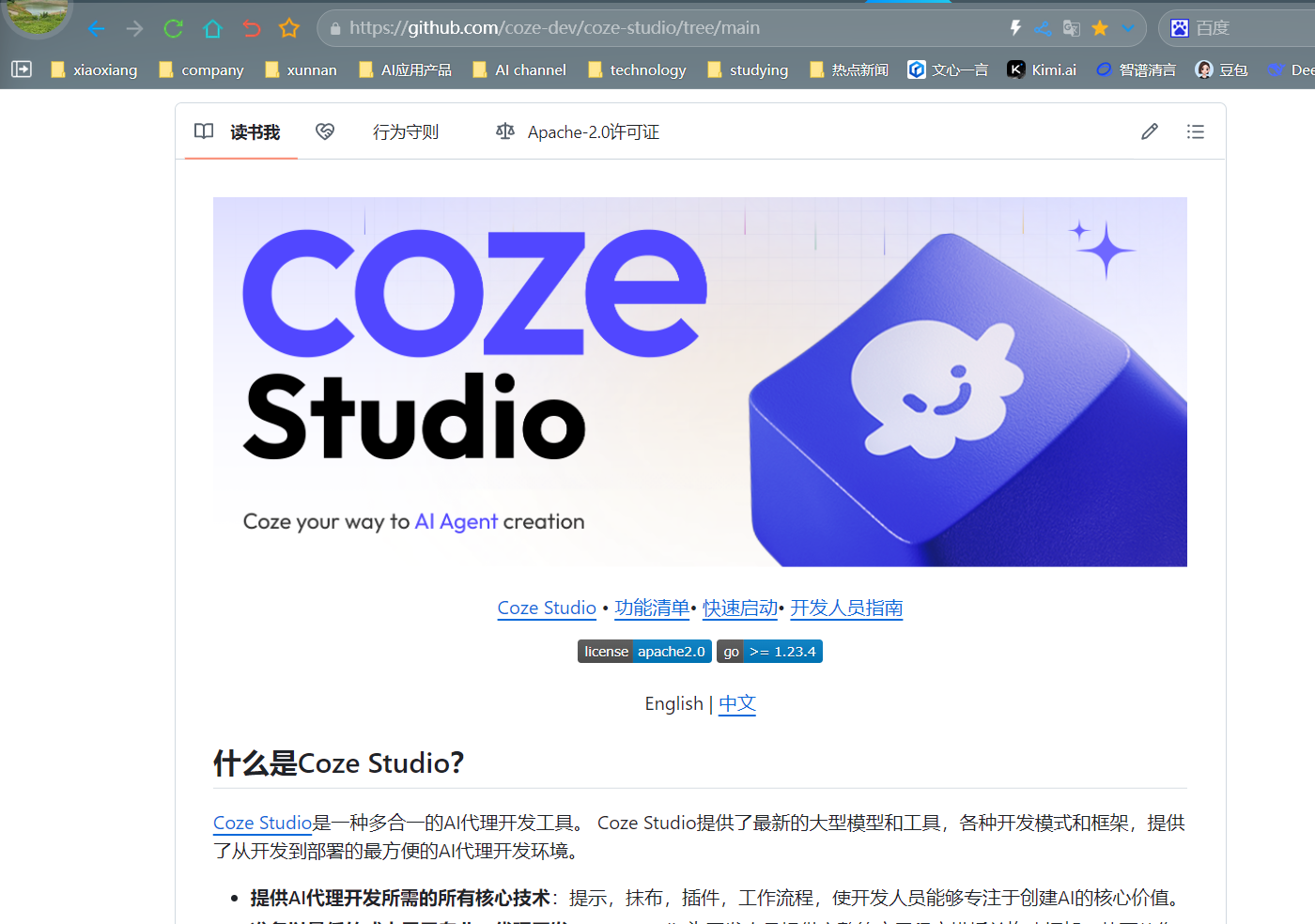The width and height of the screenshot is (1315, 924).
Task: Click the scales icon beside Apache-2.0许可证
Action: [504, 131]
